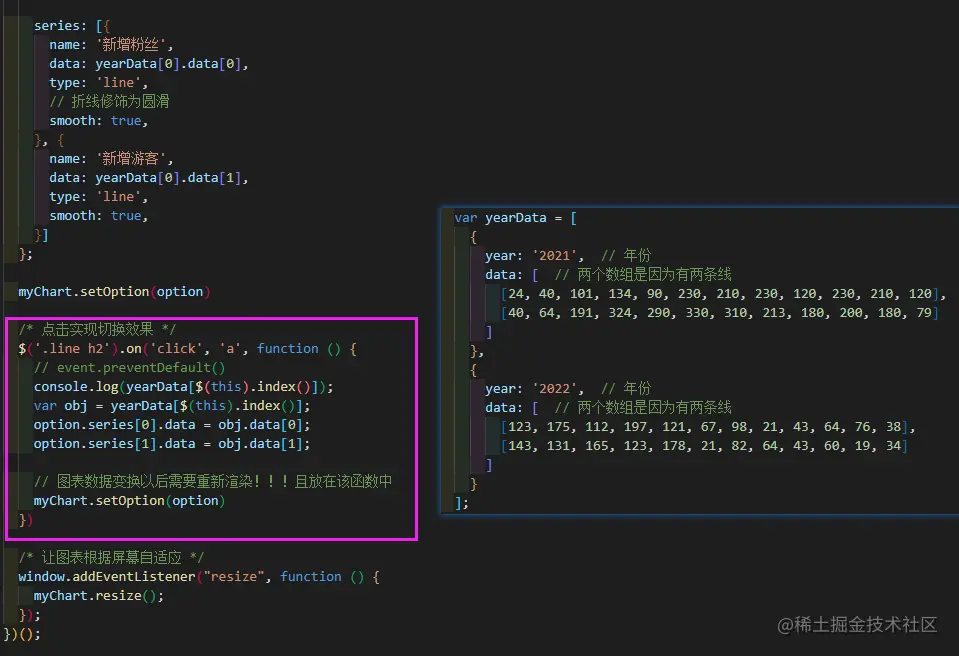This screenshot has width=959, height=656.
Task: Click the name '新增粉丝' string
Action: 131,45
